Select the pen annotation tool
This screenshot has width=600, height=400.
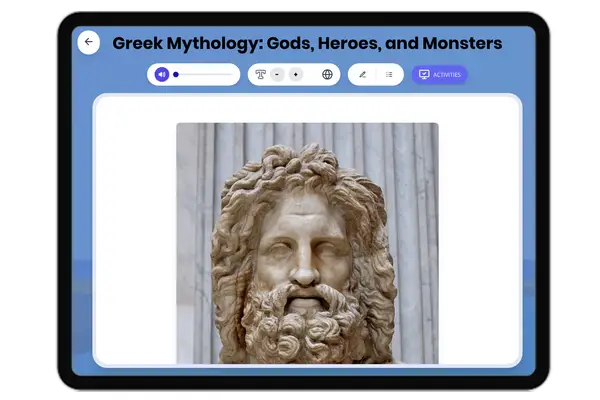[x=362, y=74]
